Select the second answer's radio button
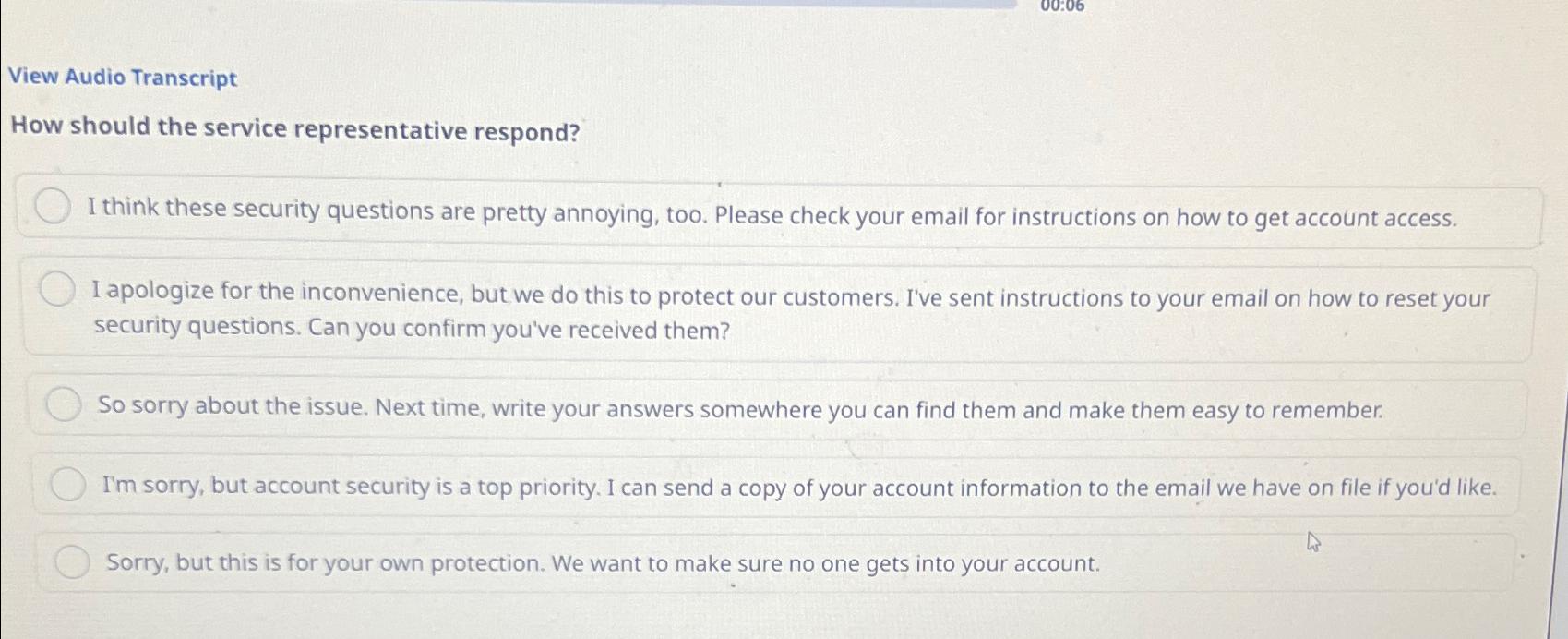1568x639 pixels. [58, 291]
